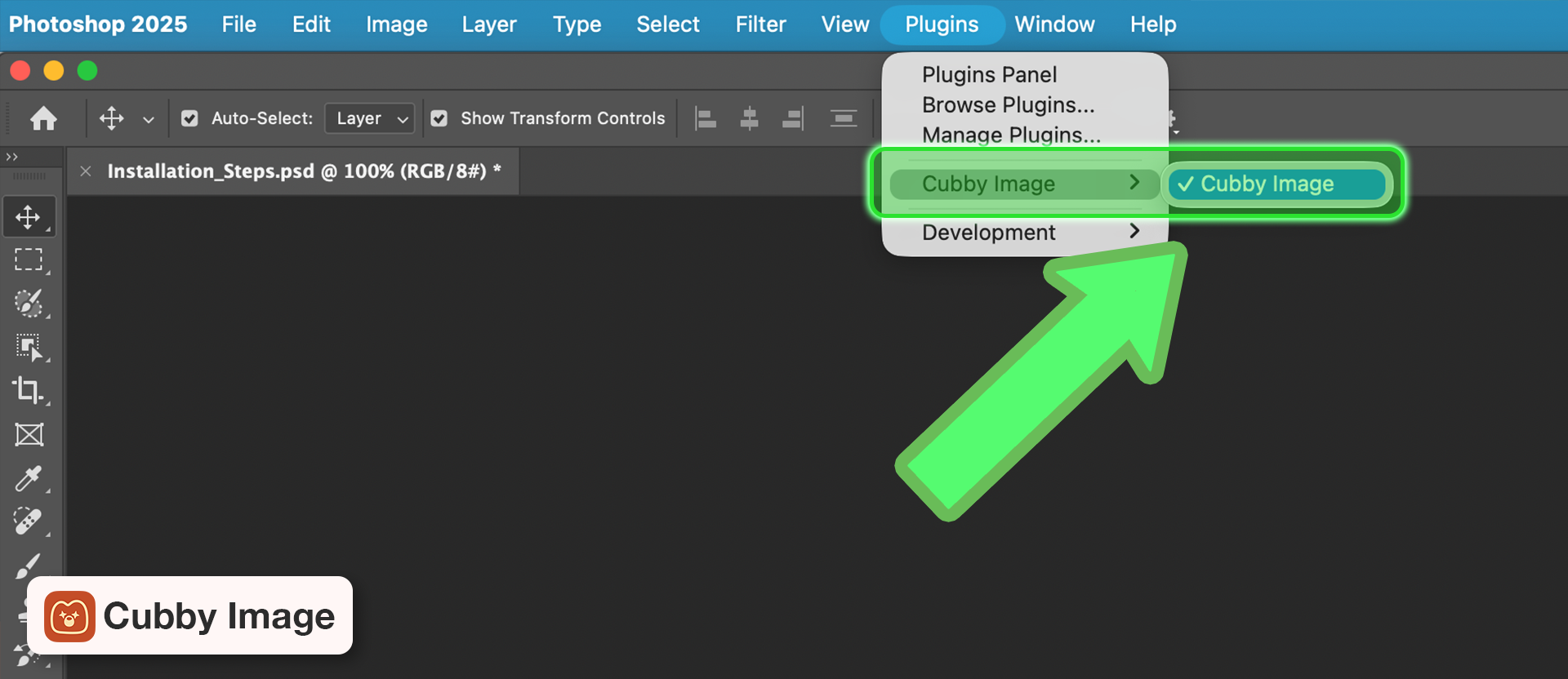The image size is (1568, 679).
Task: Select the Spot Healing Brush tool
Action: pyautogui.click(x=29, y=521)
